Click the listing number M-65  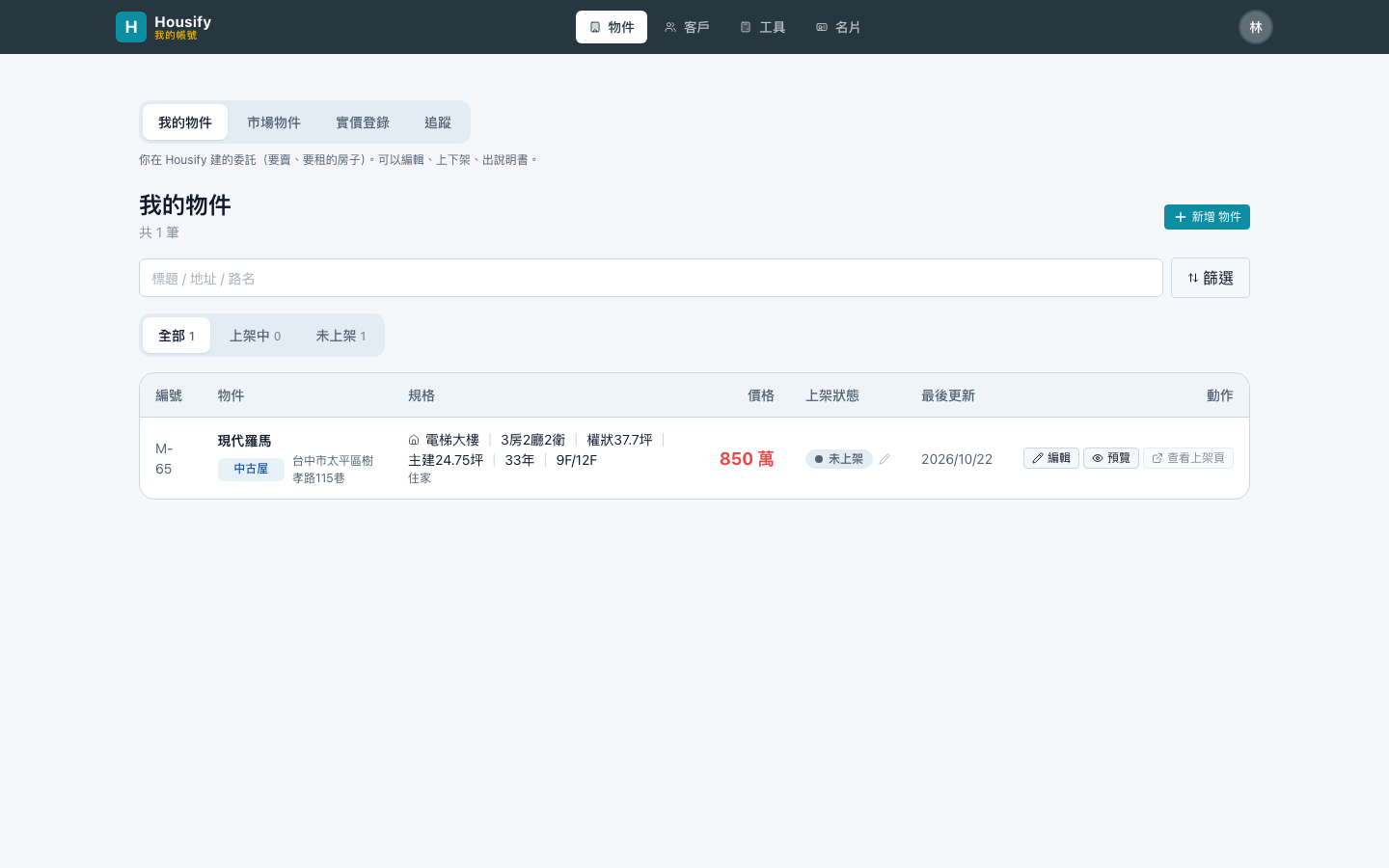(165, 459)
